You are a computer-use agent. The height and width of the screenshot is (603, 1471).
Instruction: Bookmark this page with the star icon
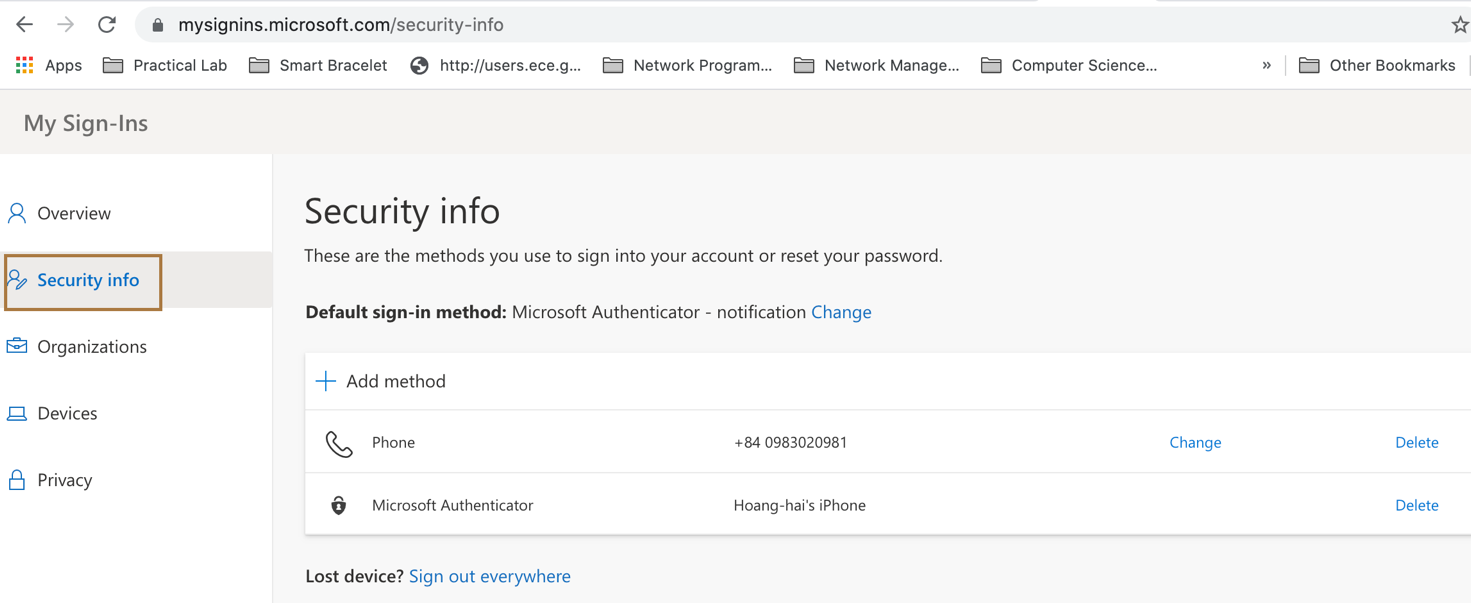pyautogui.click(x=1459, y=25)
